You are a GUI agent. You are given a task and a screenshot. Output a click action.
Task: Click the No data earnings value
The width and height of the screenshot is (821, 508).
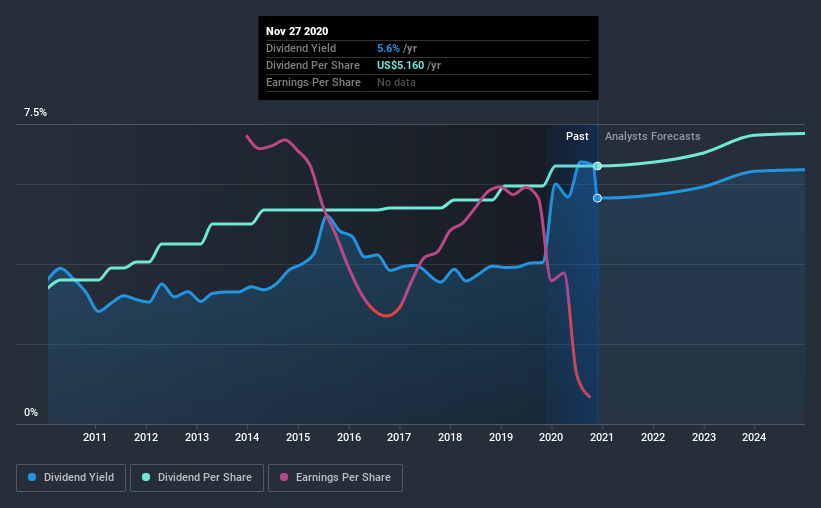point(396,82)
